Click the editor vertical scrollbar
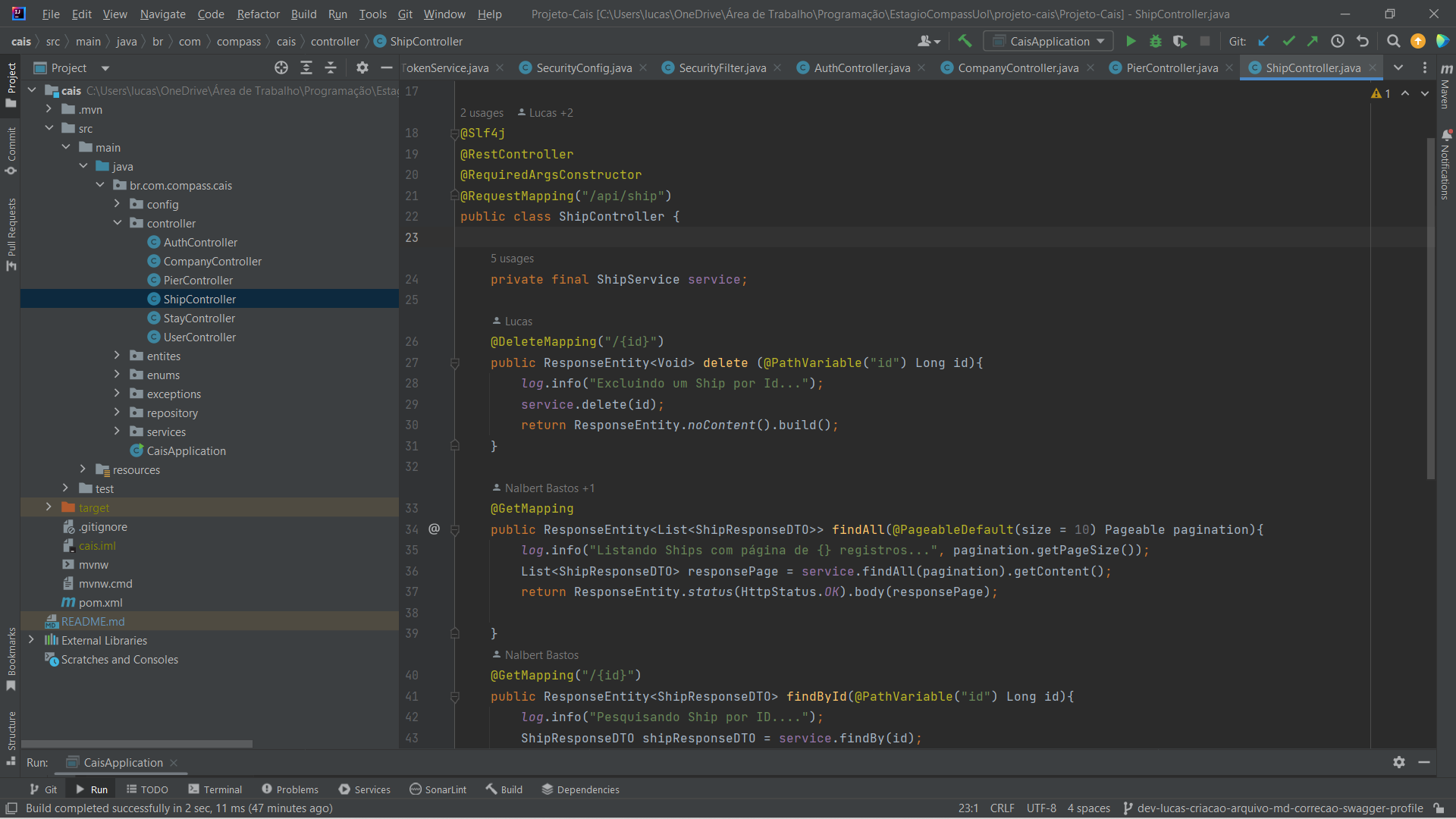 click(x=1430, y=307)
